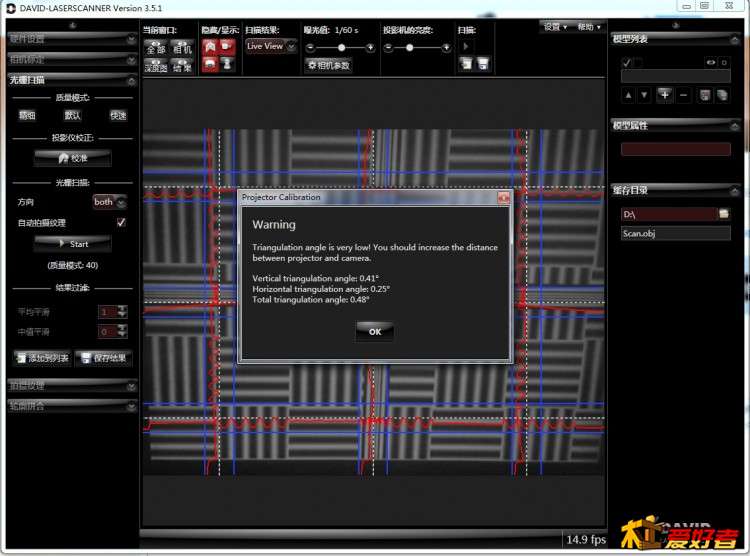Expand the 拍摄纹理 texture capture panel

tap(72, 386)
